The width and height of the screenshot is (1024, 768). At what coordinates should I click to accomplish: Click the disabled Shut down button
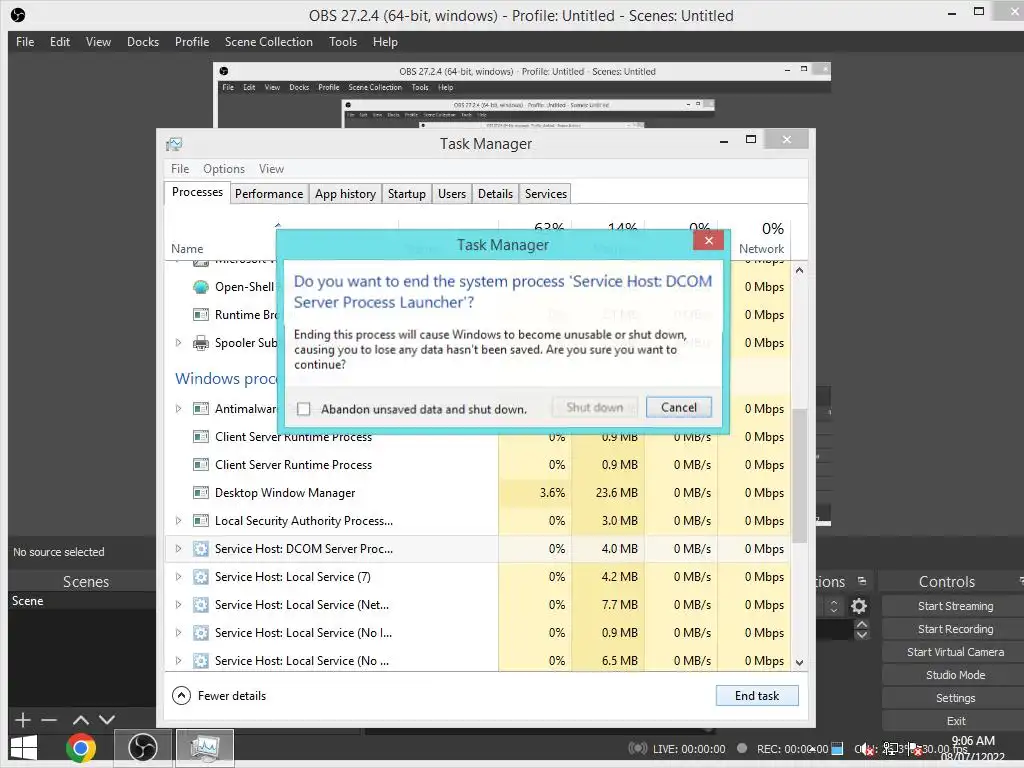(x=594, y=408)
